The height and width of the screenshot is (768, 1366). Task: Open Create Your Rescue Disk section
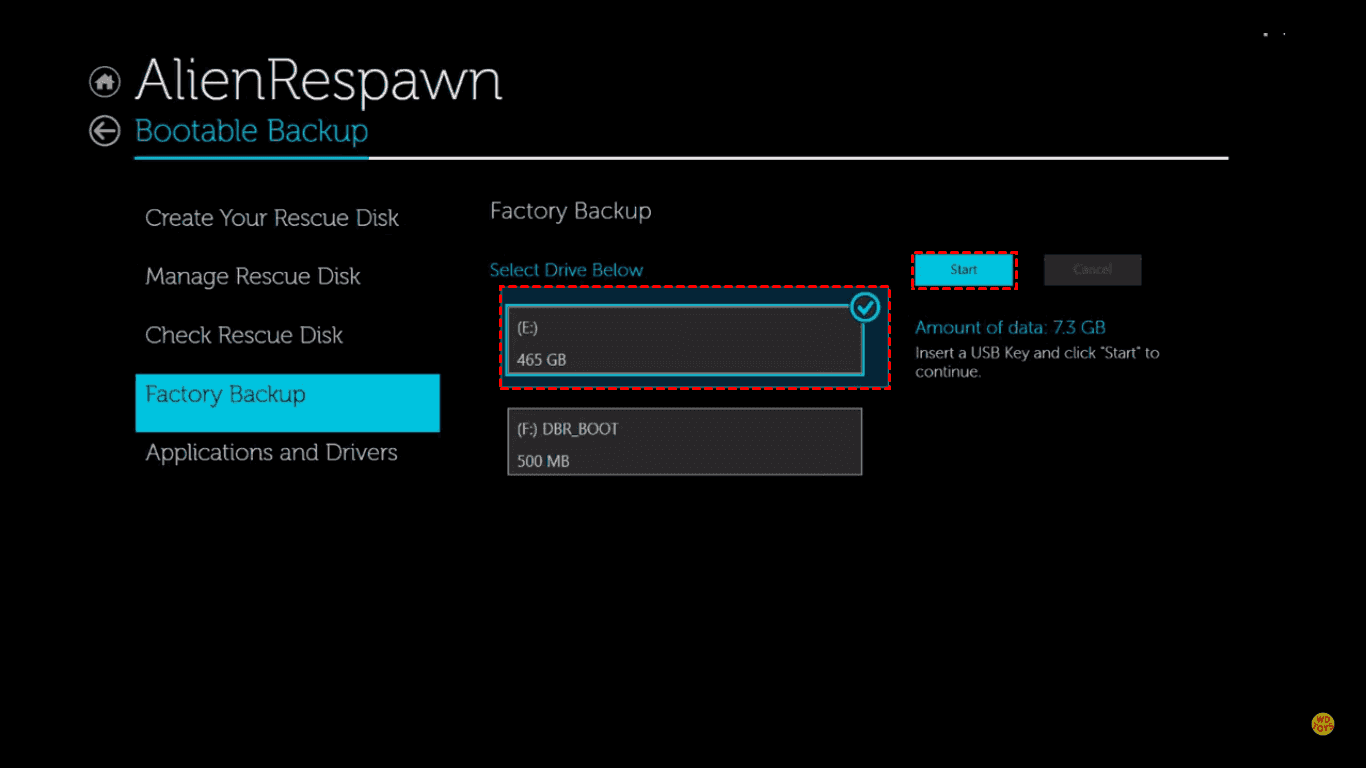(272, 218)
